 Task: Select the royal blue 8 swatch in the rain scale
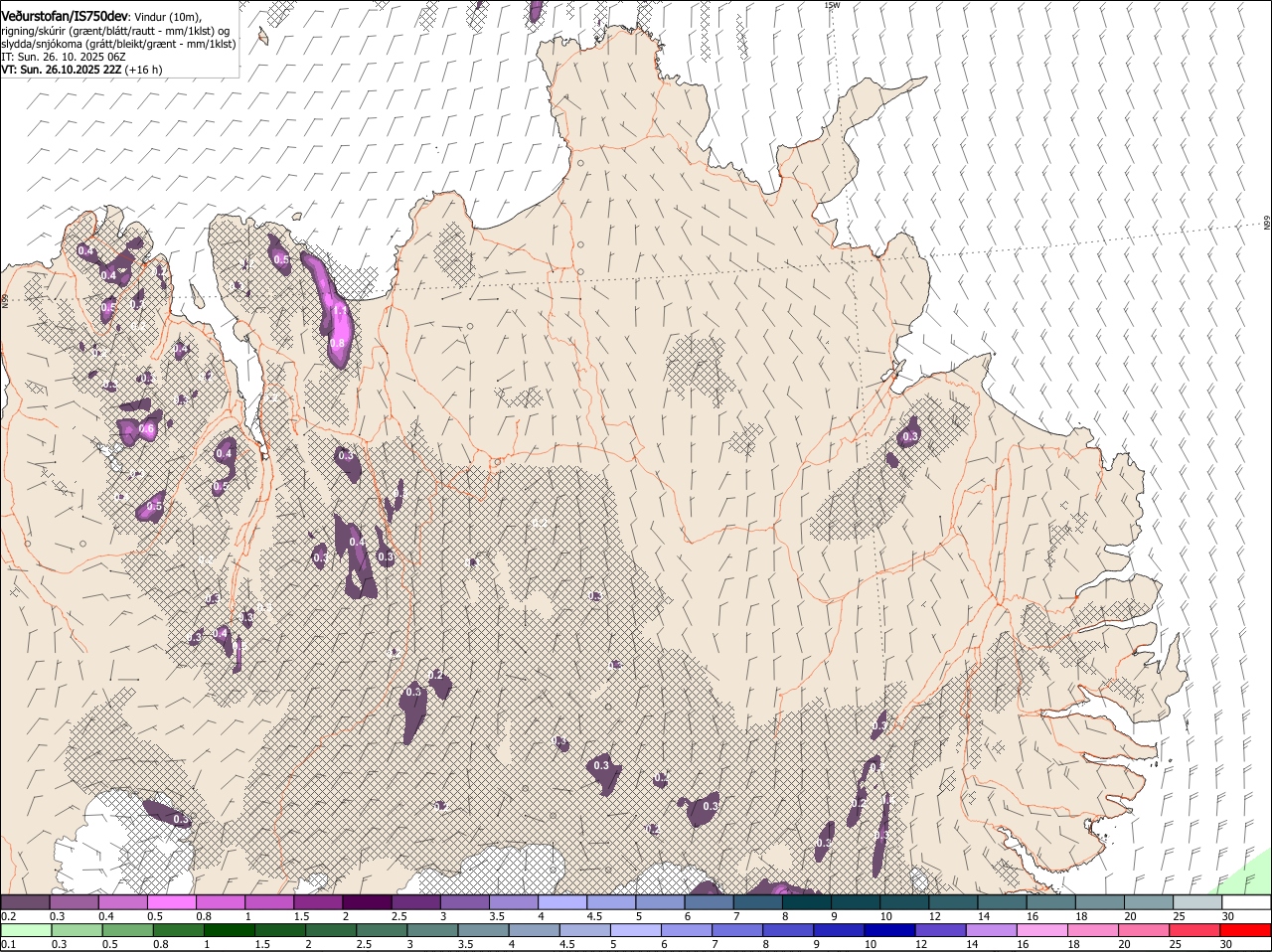click(787, 930)
